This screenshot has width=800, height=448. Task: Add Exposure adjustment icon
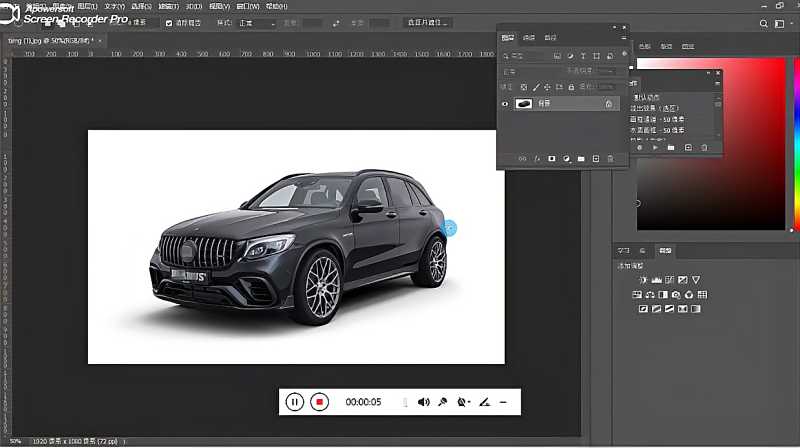683,280
